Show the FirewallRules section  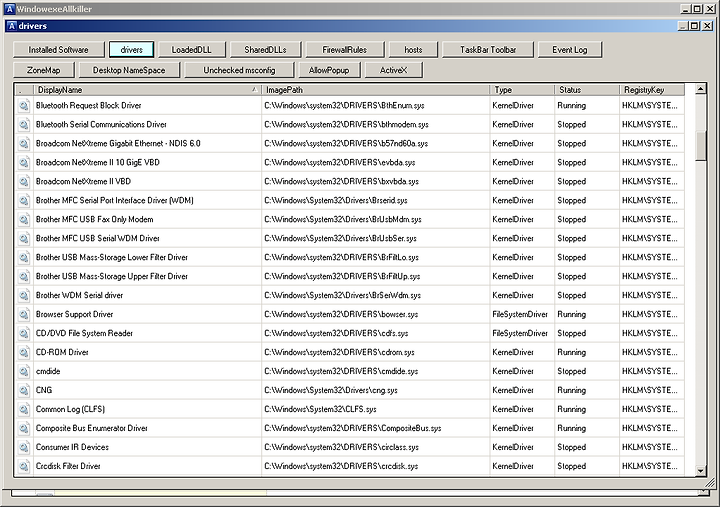(344, 50)
